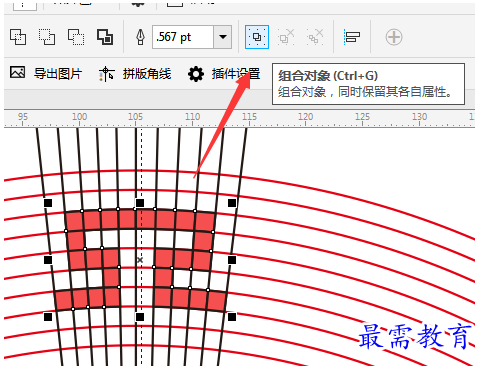Open 插件设置 plugin settings

point(224,74)
